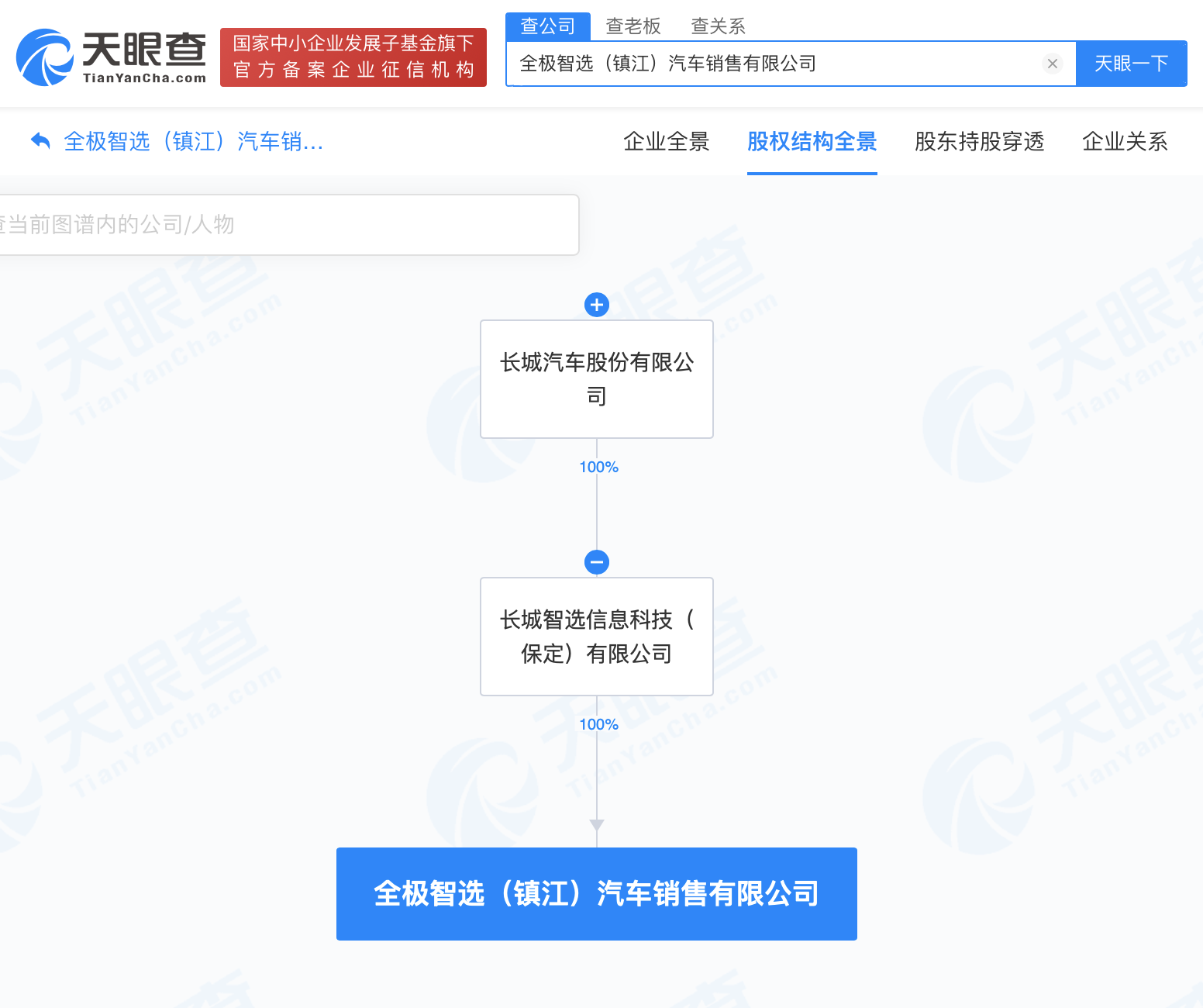Open the TianYanCha logo homepage
The width and height of the screenshot is (1203, 1008).
(112, 57)
